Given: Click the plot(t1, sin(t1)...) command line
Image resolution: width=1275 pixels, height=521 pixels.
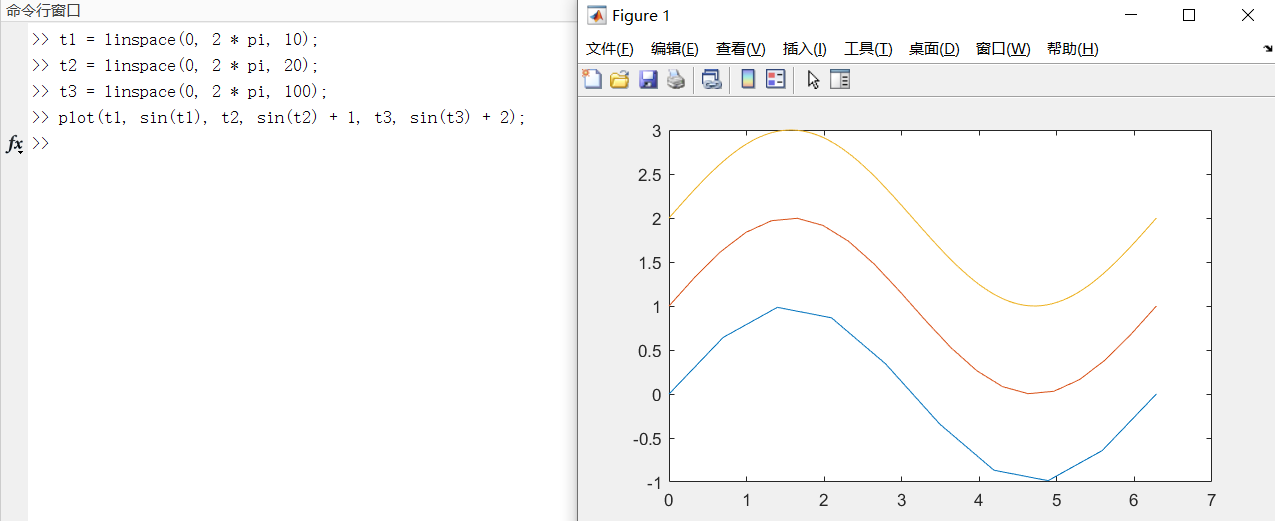Looking at the screenshot, I should tap(279, 118).
